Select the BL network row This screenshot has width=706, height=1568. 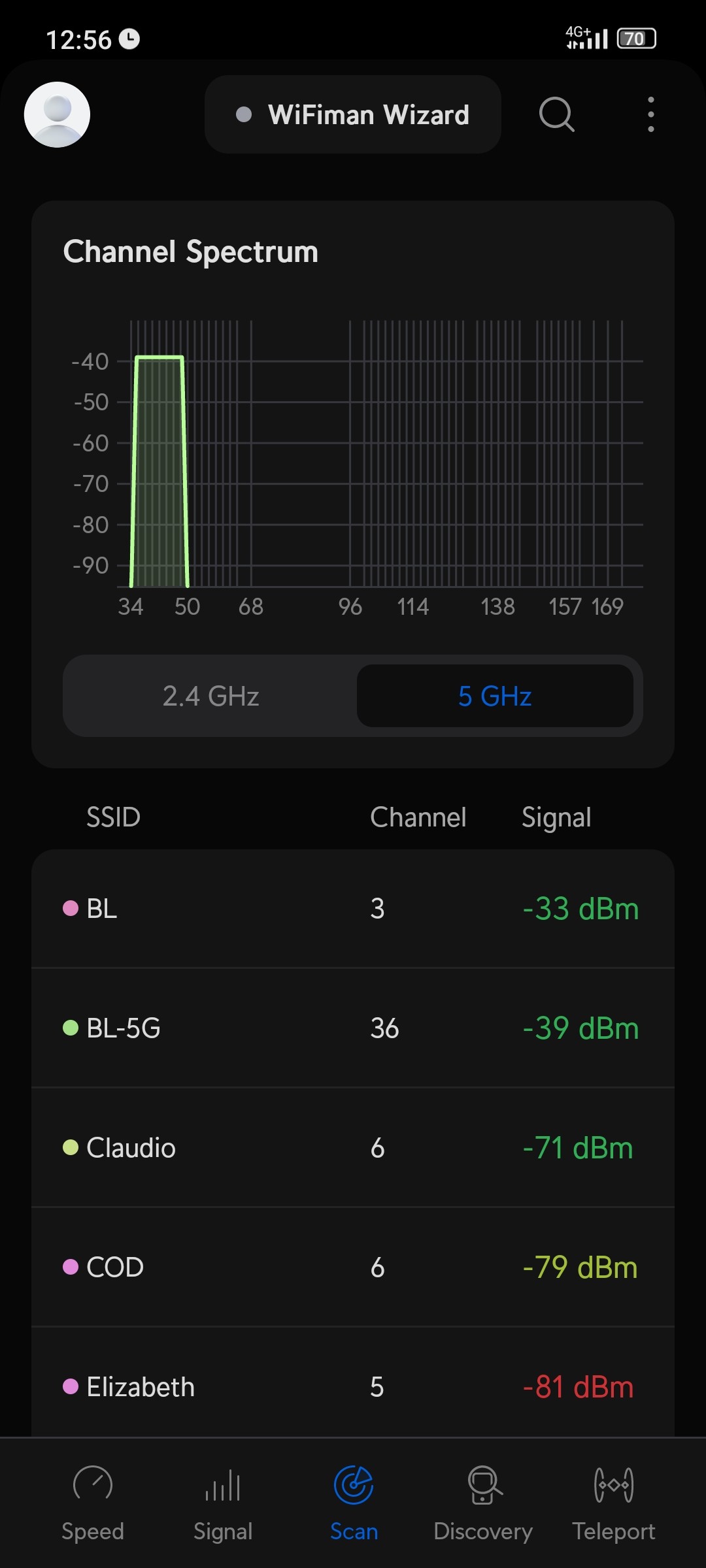click(353, 908)
